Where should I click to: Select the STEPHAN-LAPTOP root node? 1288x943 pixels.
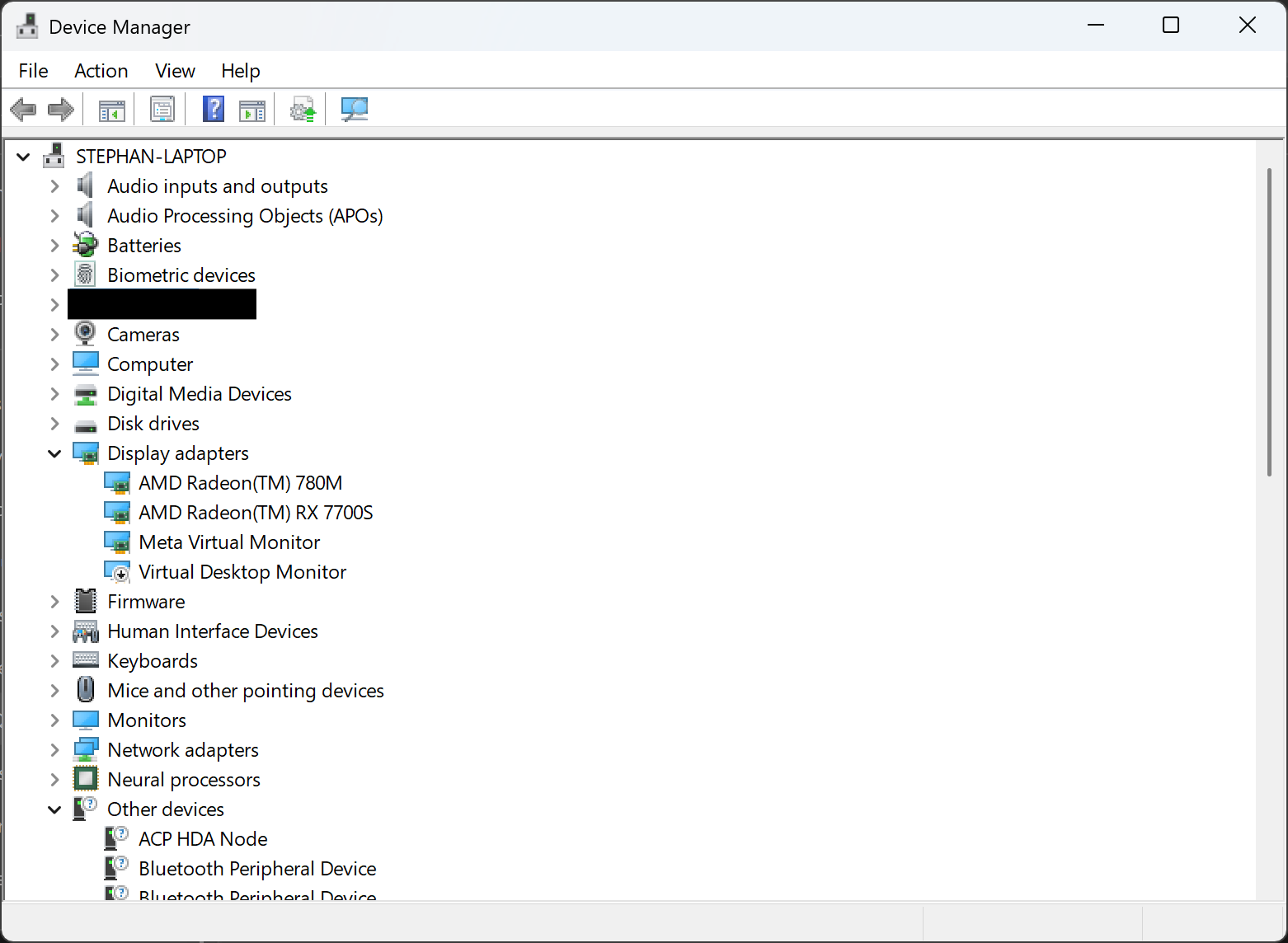coord(150,156)
